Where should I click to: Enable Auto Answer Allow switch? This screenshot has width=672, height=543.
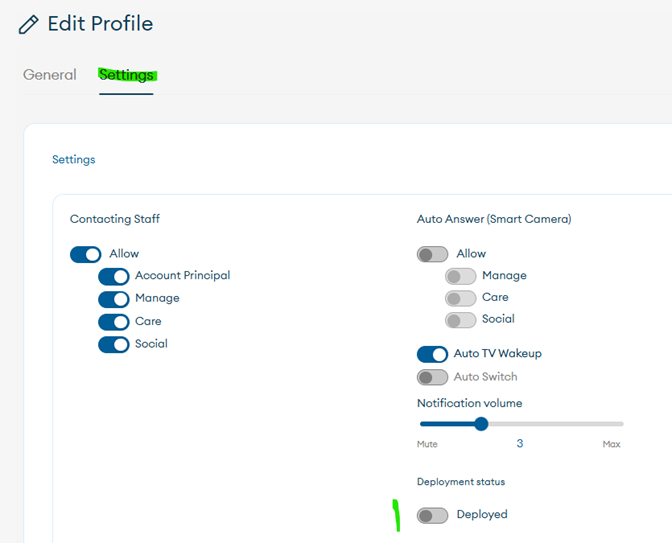432,254
